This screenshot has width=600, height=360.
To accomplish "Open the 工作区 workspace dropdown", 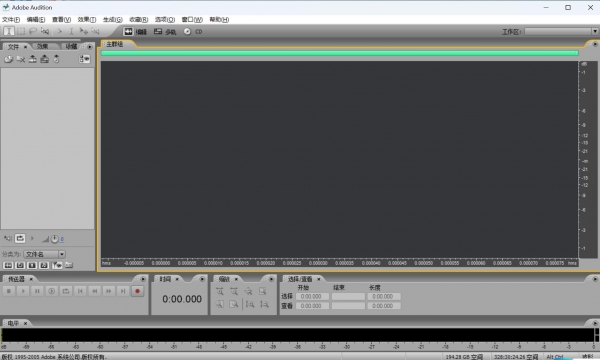I will point(561,32).
